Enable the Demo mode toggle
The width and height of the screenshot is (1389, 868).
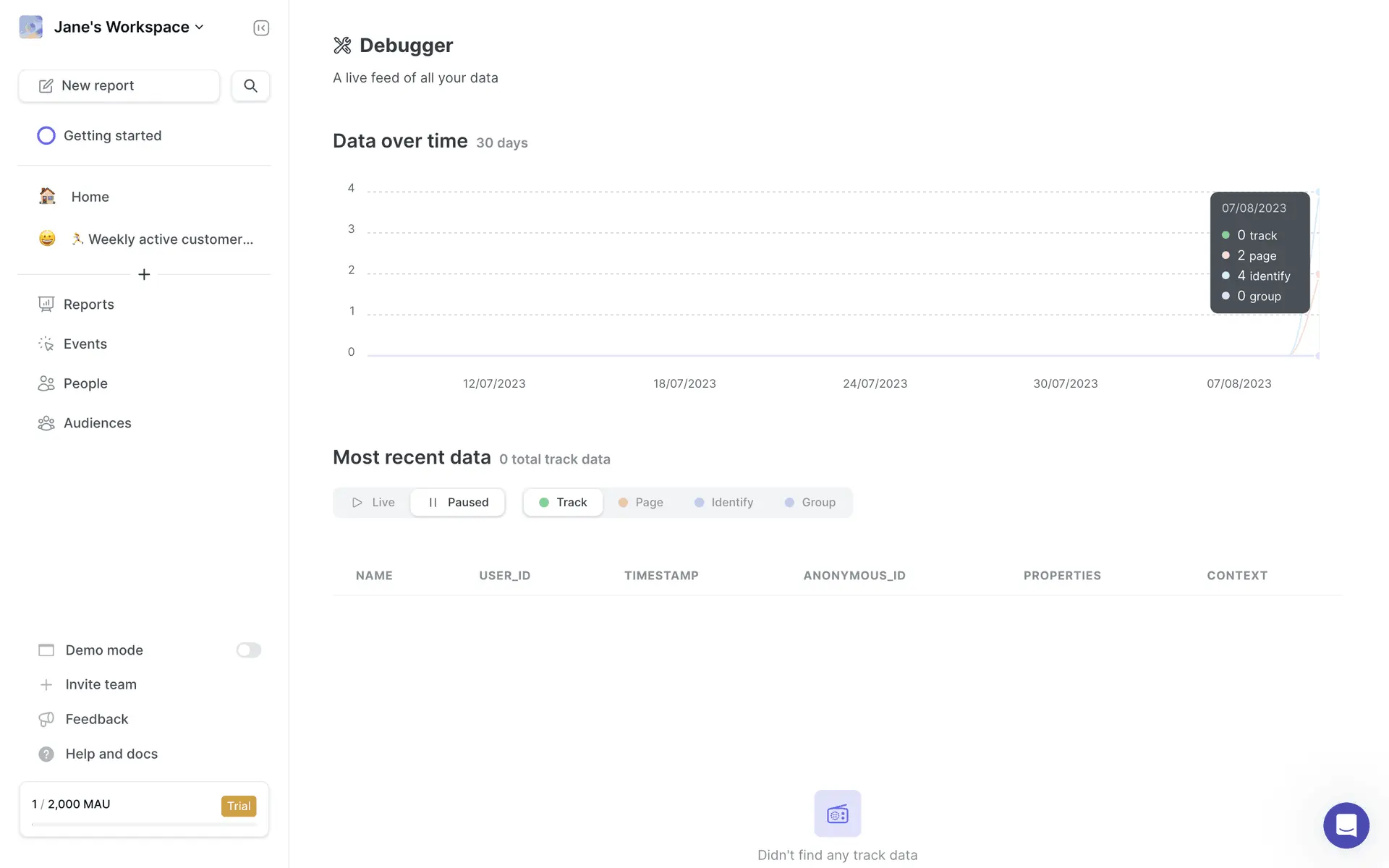pos(248,650)
